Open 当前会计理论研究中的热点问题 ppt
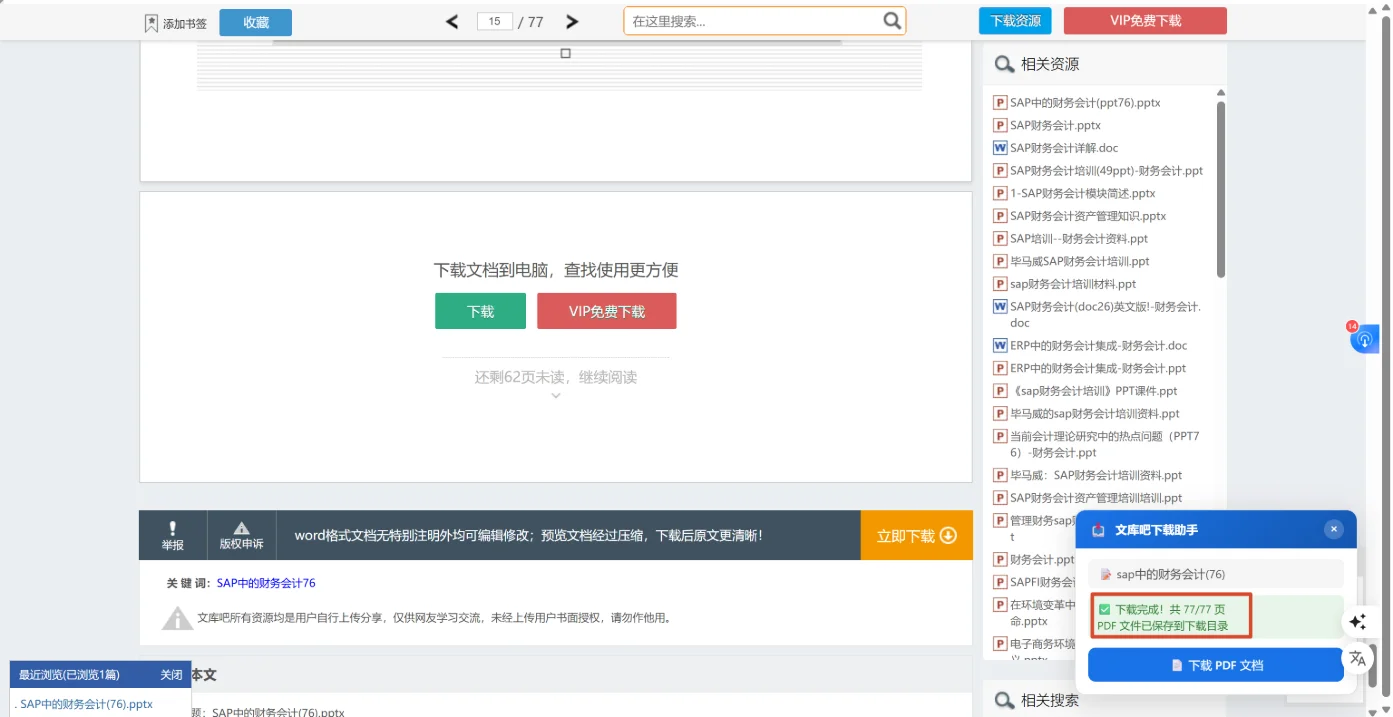1393x717 pixels. (x=1104, y=444)
